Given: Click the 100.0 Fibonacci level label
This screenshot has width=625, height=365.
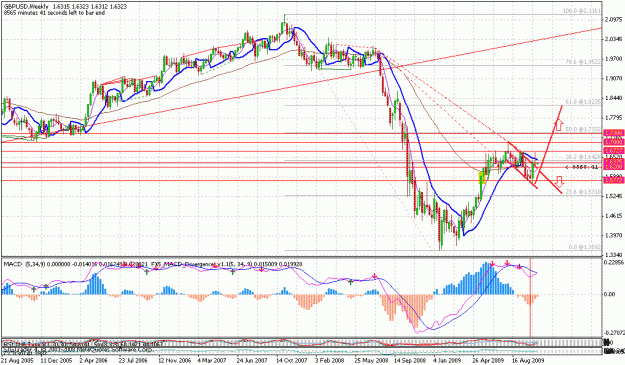Looking at the screenshot, I should coord(581,12).
